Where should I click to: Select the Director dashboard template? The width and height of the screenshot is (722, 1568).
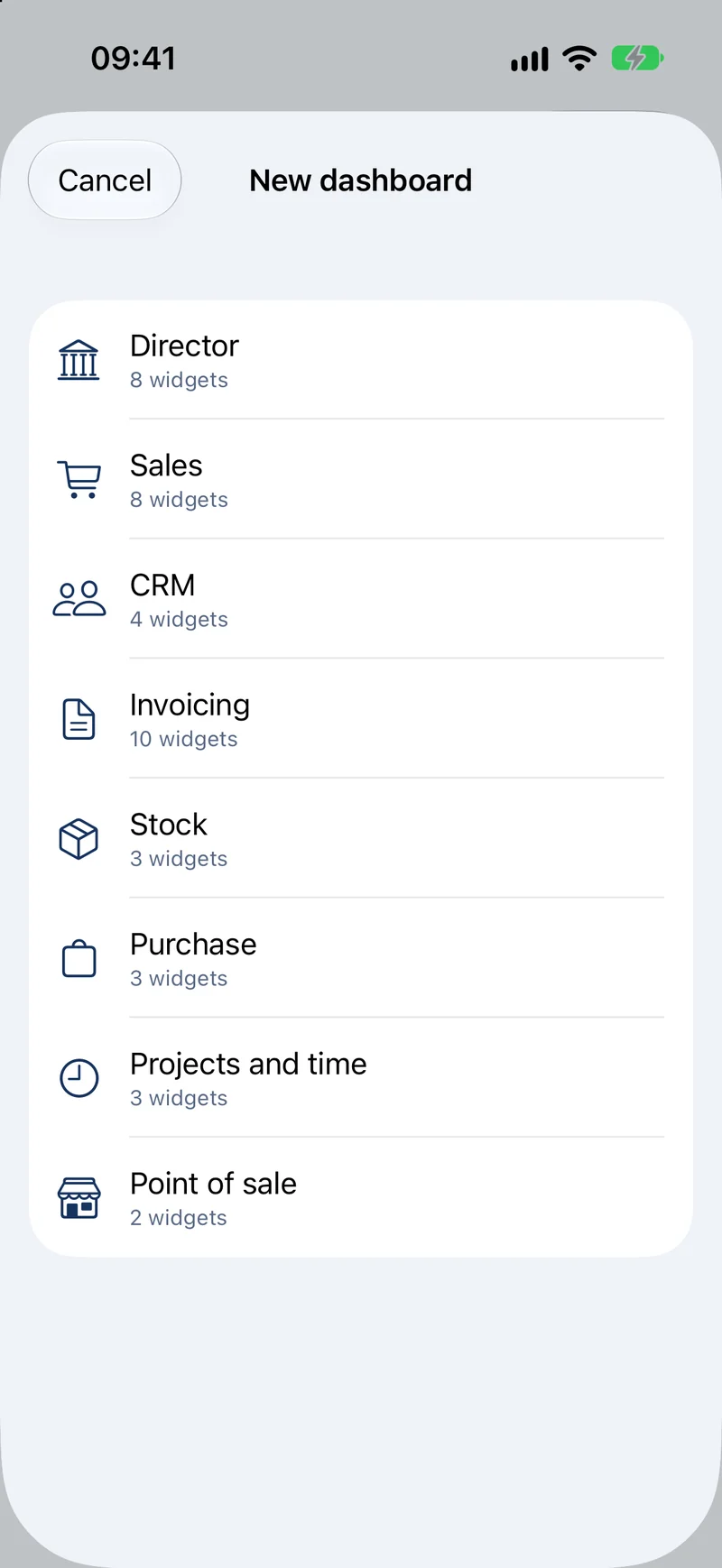(x=361, y=360)
